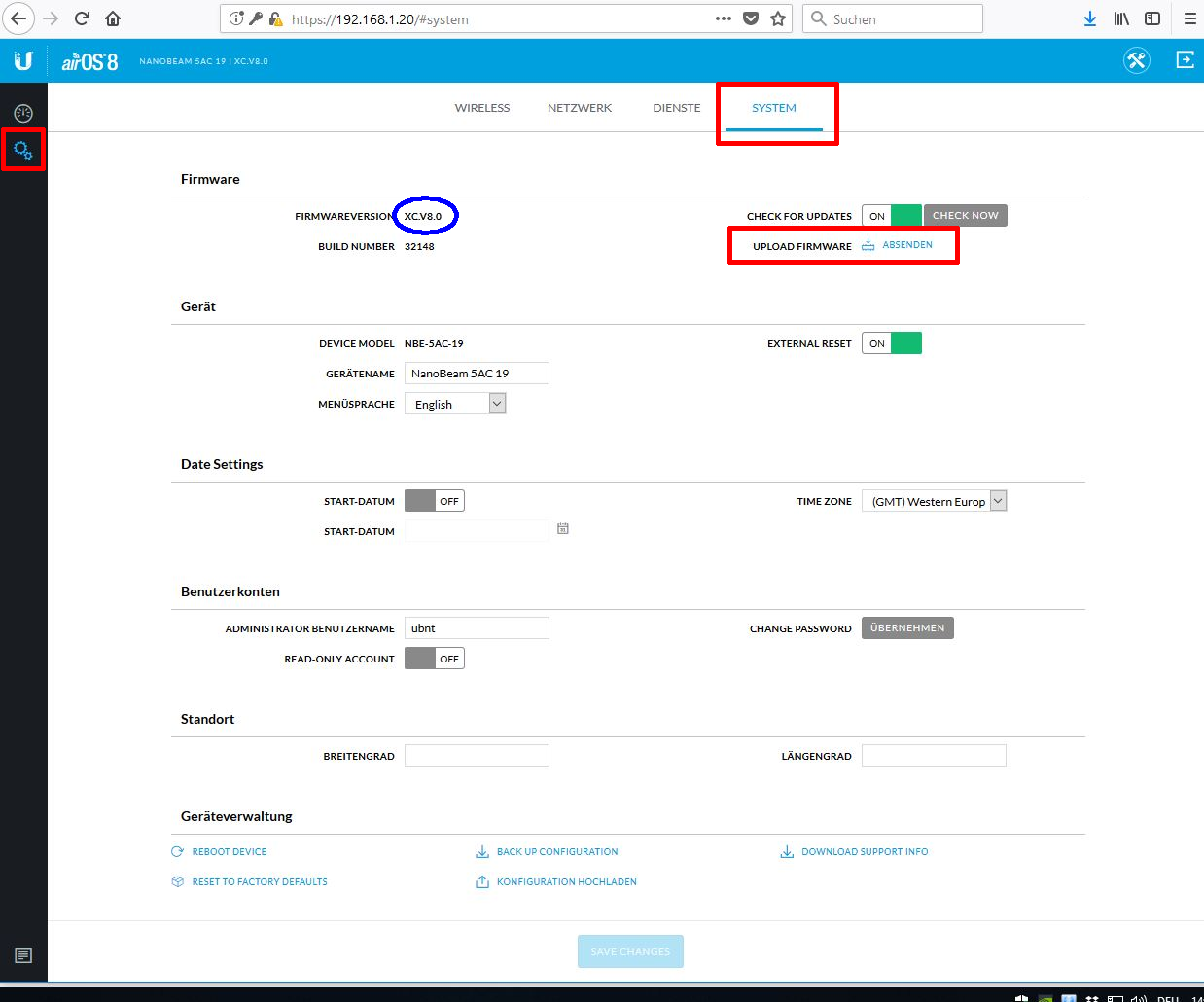1204x1002 pixels.
Task: Click Reset to Factory Defaults link
Action: click(260, 882)
